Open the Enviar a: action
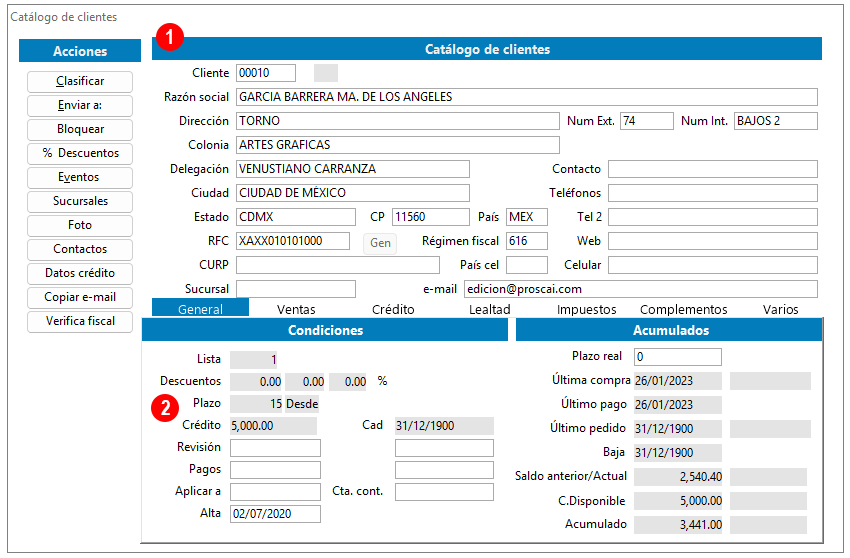 [80, 105]
